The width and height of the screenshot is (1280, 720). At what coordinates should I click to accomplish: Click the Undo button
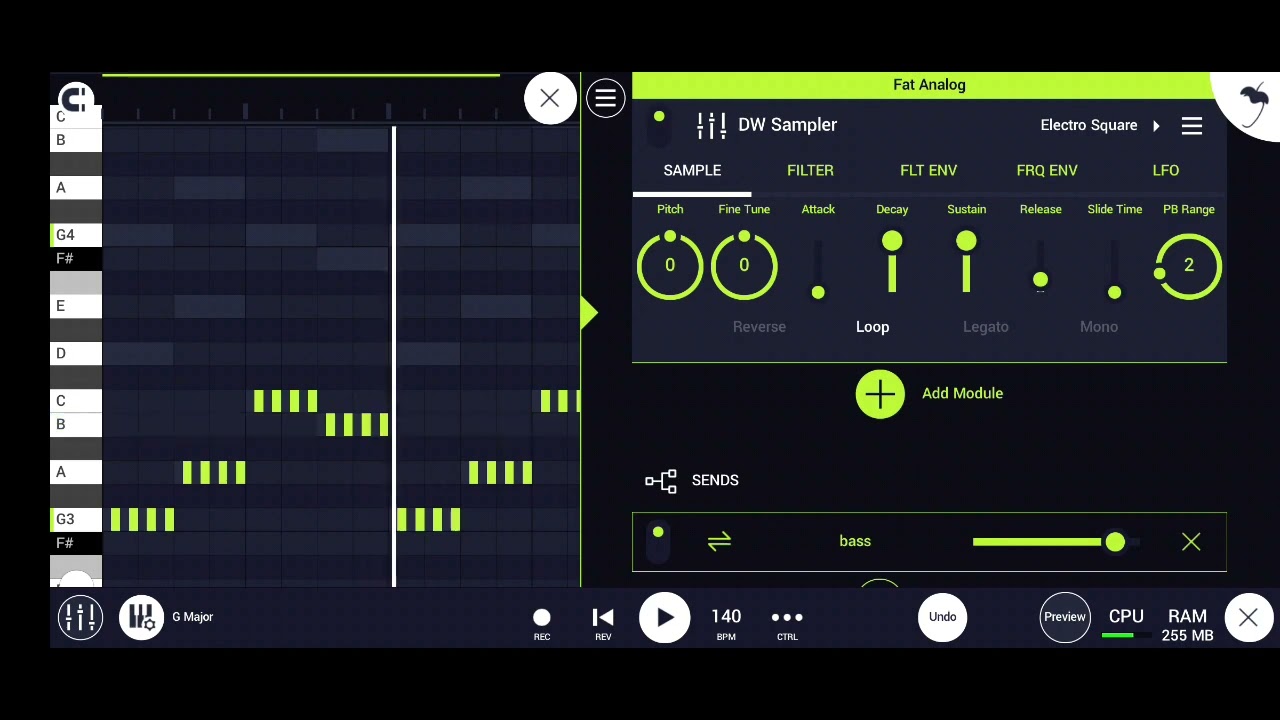pos(942,617)
